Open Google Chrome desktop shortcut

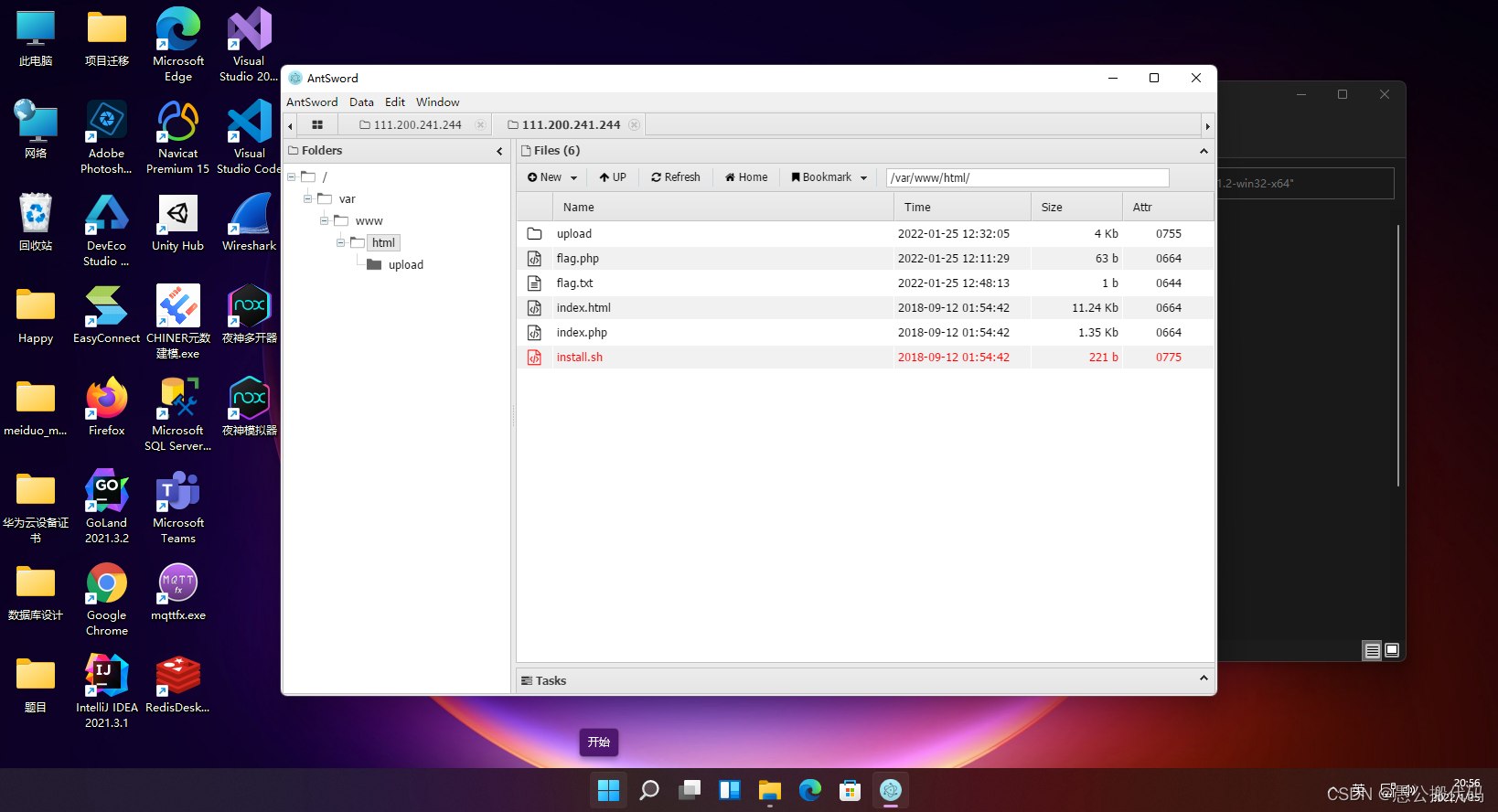point(107,600)
